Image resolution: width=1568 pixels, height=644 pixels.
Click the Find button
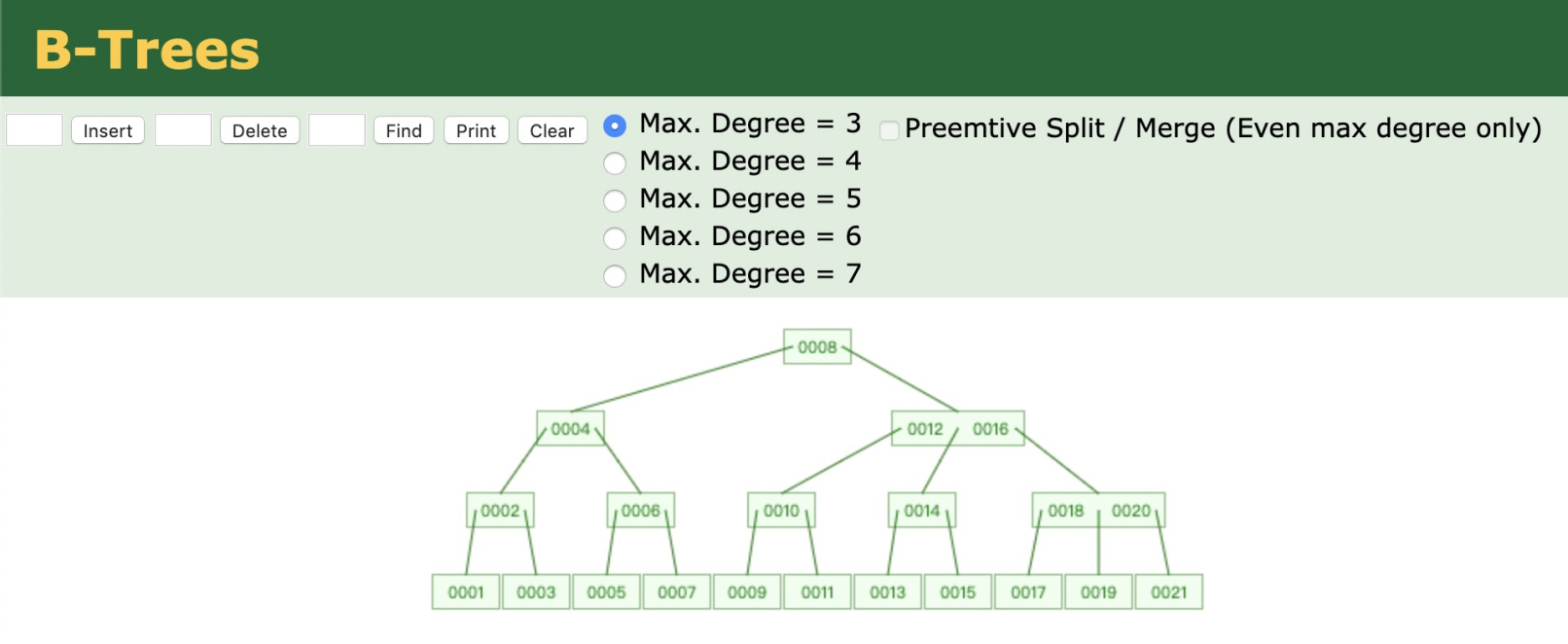coord(404,130)
